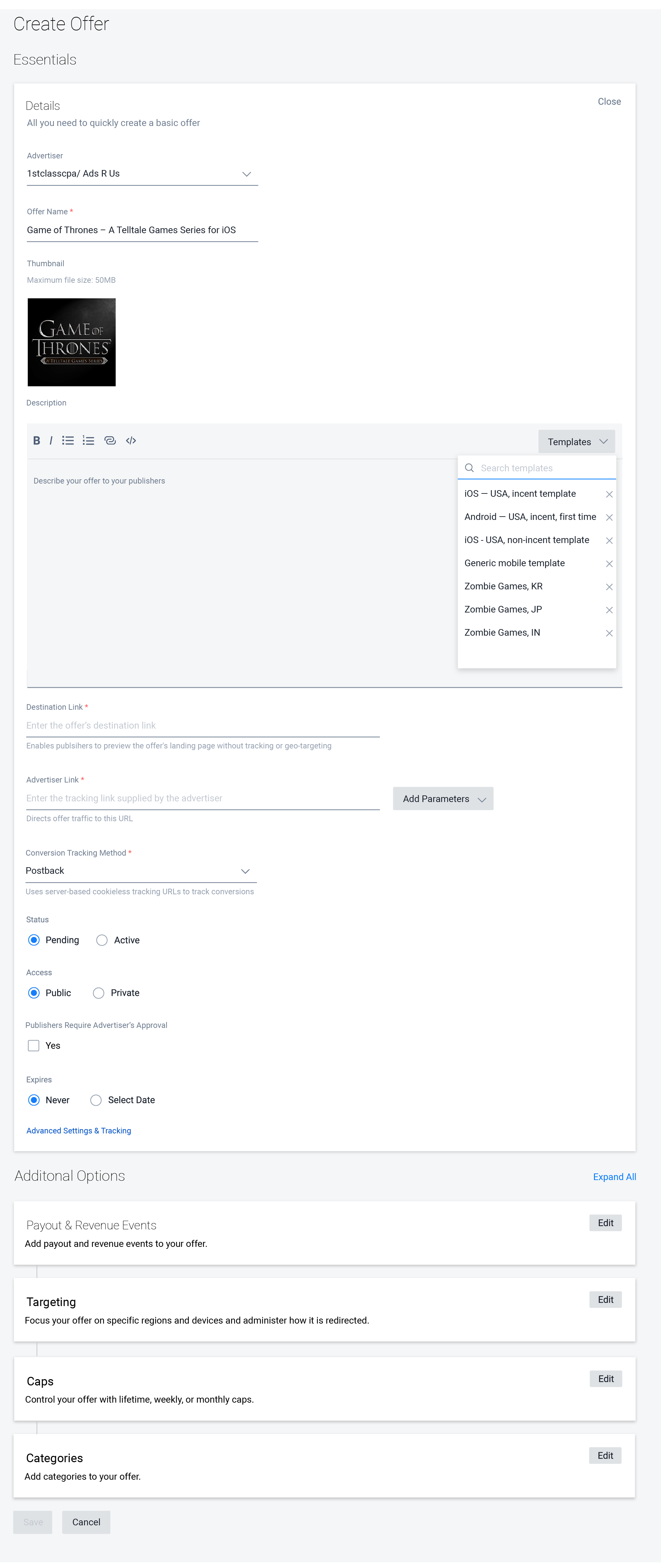Edit Categories section

pyautogui.click(x=606, y=1456)
